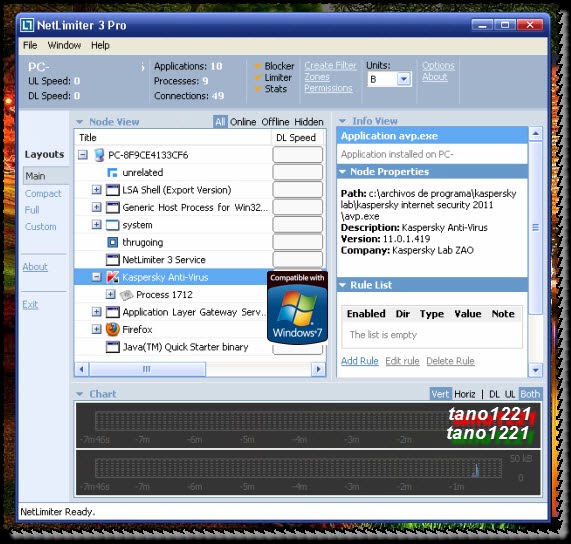Viewport: 571px width, 544px height.
Task: Expand the Firefox node
Action: click(97, 329)
